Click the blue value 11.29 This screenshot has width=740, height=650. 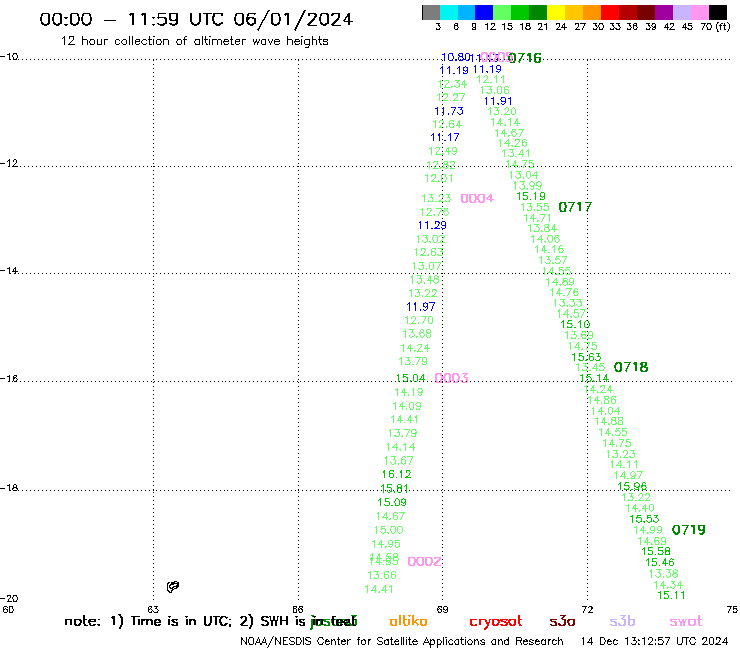coord(432,225)
